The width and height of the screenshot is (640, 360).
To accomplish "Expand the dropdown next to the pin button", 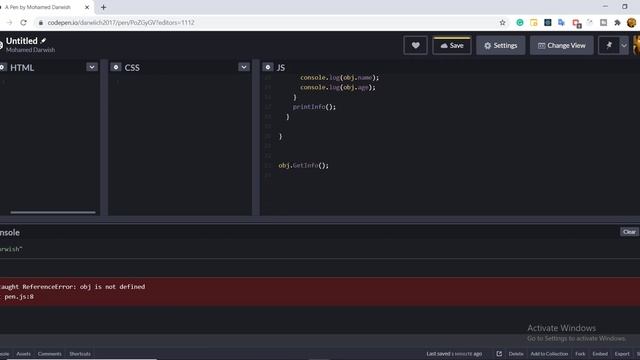I will pos(624,45).
